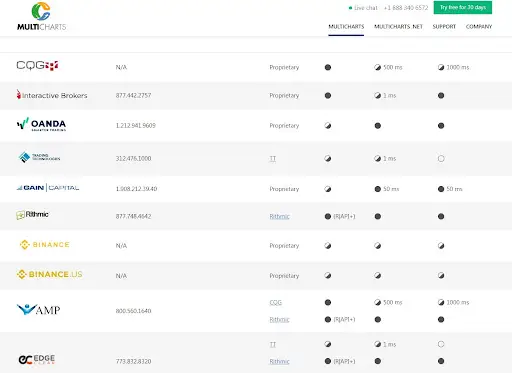Open the Trading Technologies logo
Image resolution: width=512 pixels, height=373 pixels.
(39, 157)
